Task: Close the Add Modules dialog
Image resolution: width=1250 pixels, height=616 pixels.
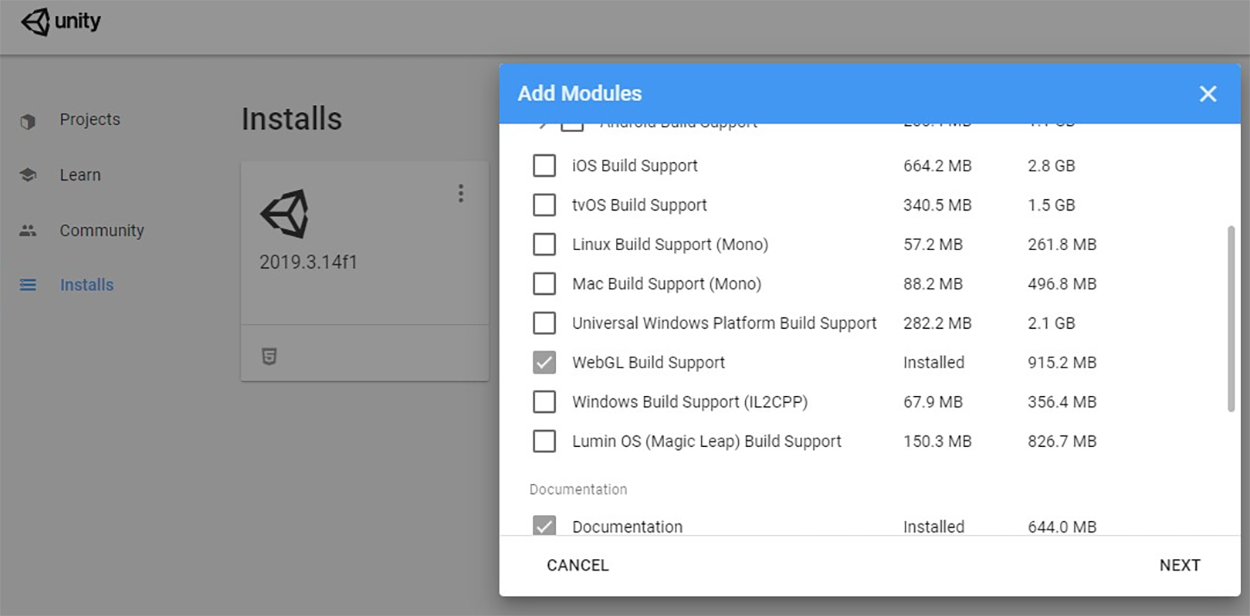Action: pos(1208,93)
